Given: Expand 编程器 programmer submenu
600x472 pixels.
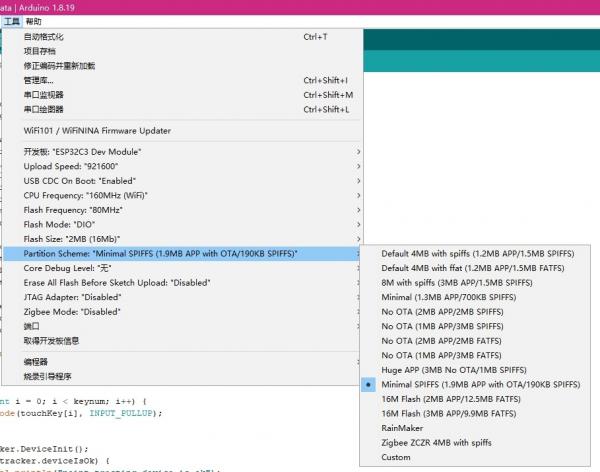Looking at the screenshot, I should 182,362.
